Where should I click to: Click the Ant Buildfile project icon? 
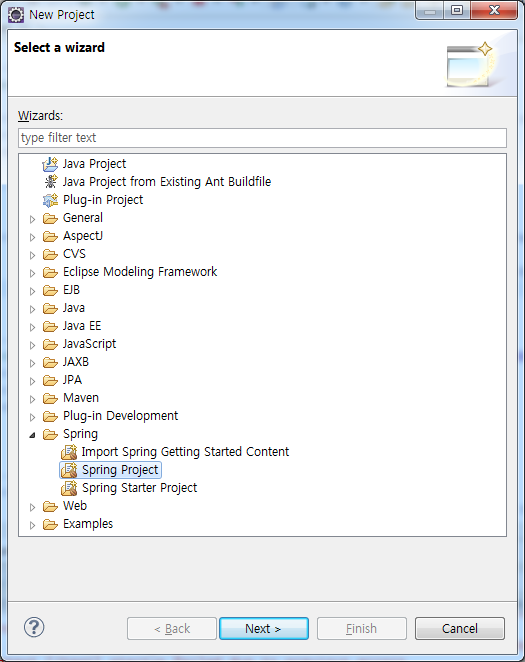click(x=51, y=182)
